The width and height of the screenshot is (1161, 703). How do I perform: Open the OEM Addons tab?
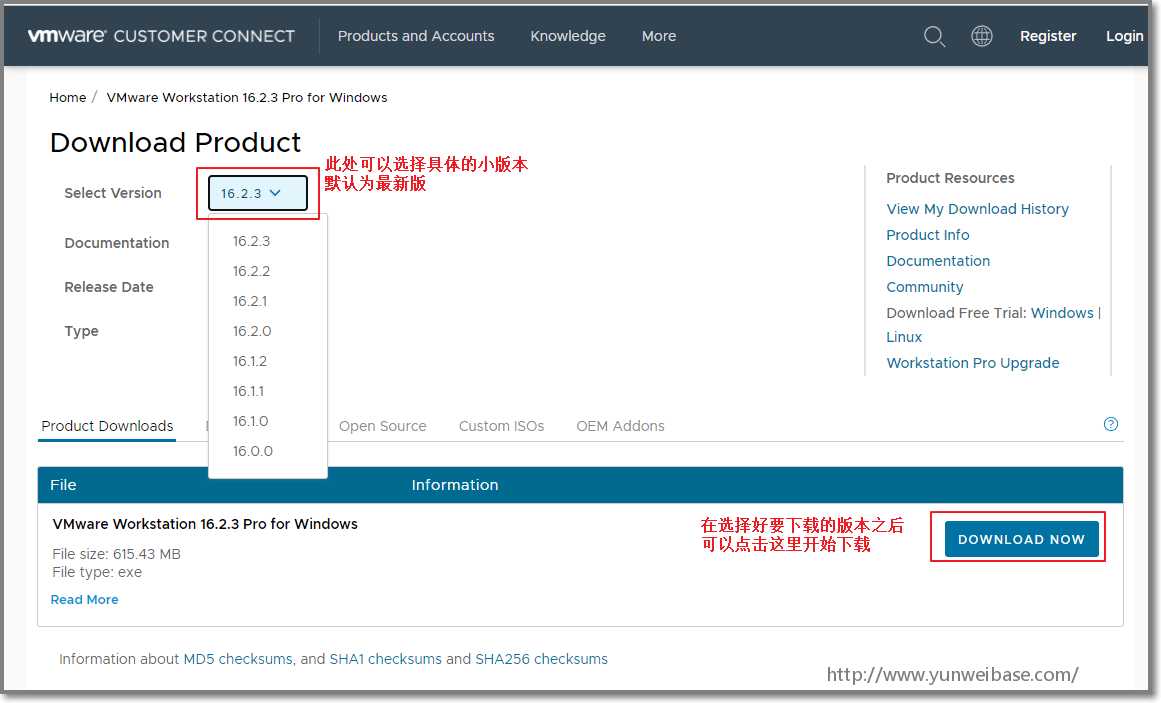[x=620, y=426]
